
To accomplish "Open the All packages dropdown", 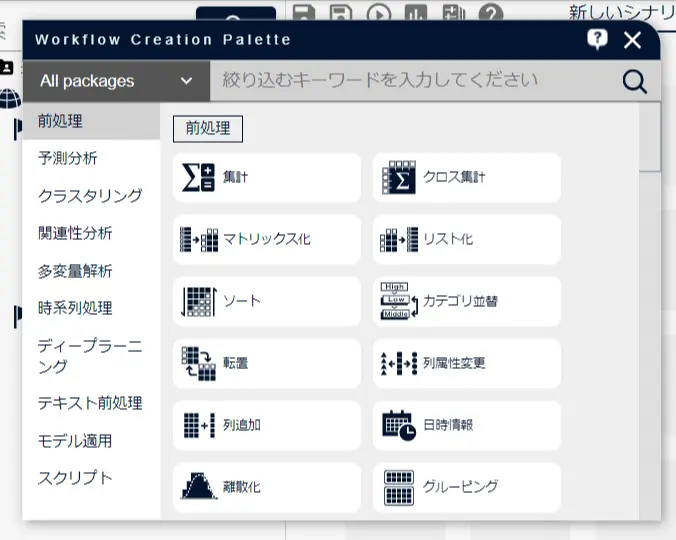I will pyautogui.click(x=116, y=81).
